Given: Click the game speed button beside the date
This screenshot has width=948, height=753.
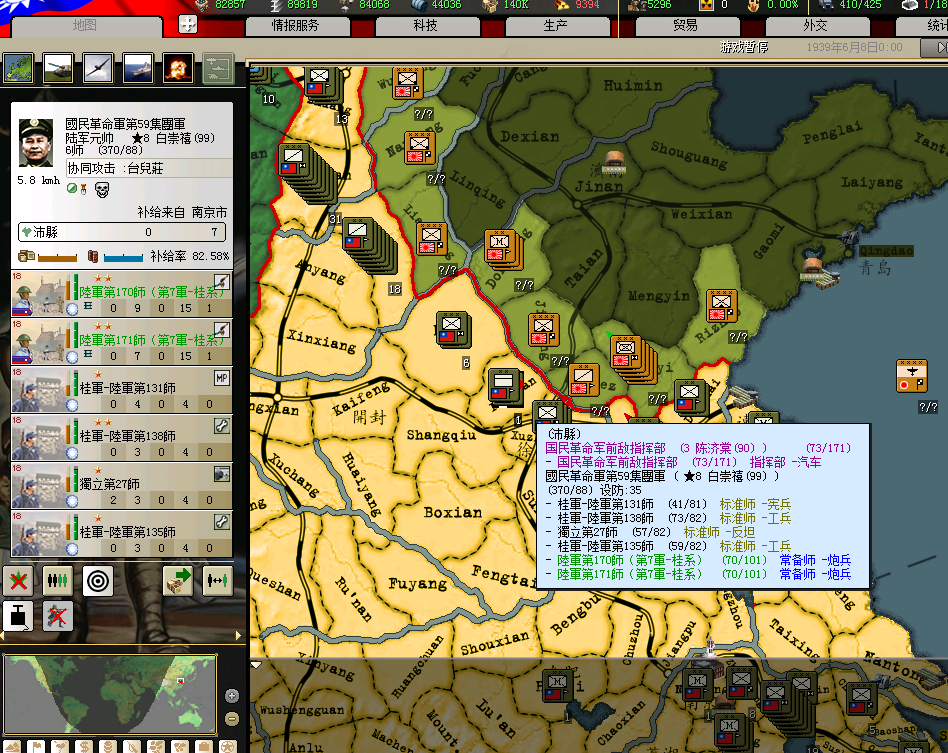Looking at the screenshot, I should point(934,47).
